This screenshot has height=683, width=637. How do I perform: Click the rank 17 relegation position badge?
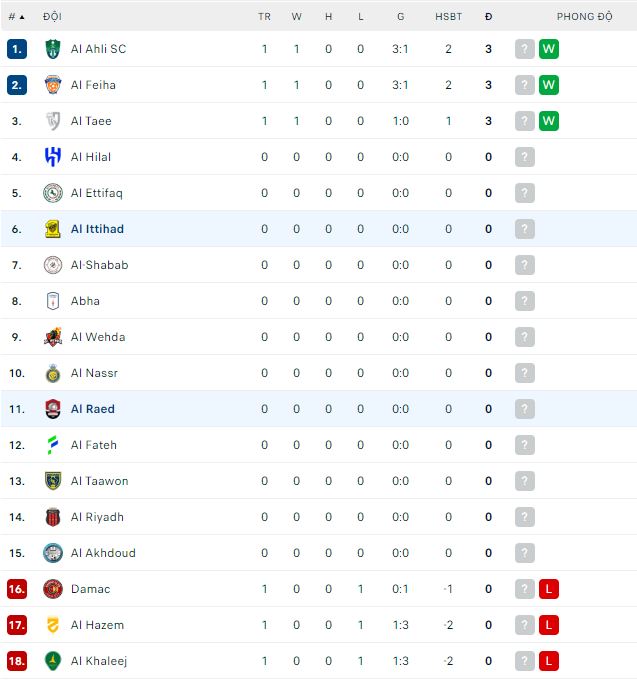16,625
